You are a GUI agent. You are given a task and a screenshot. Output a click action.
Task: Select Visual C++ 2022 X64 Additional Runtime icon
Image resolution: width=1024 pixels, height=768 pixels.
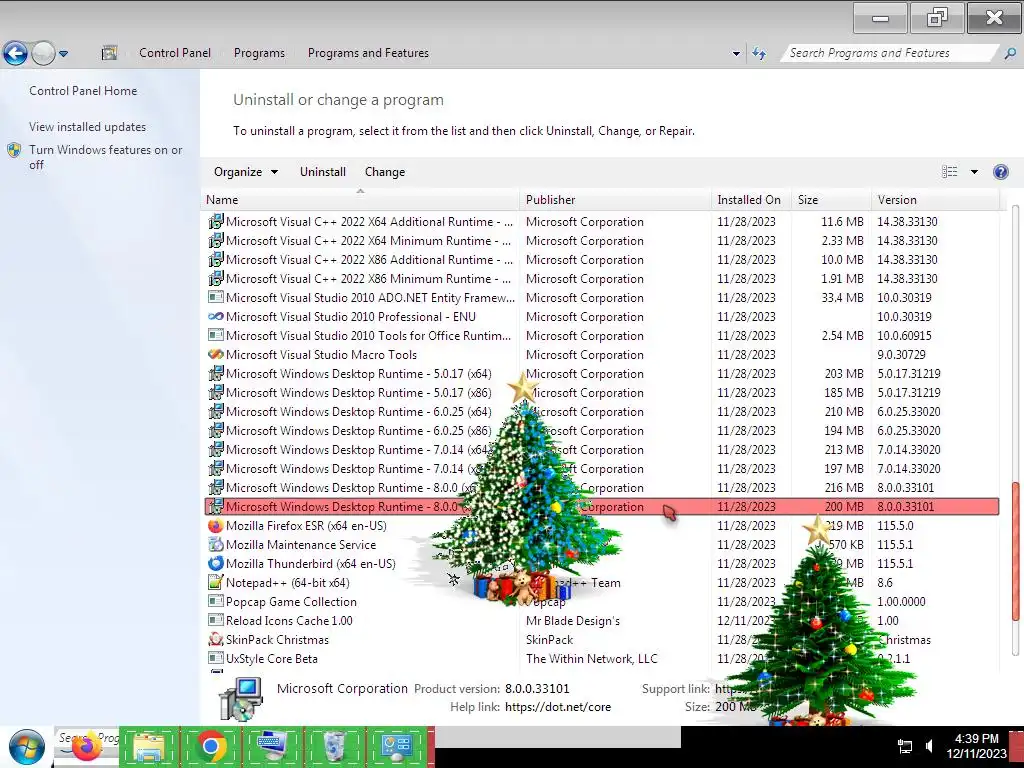pos(216,221)
